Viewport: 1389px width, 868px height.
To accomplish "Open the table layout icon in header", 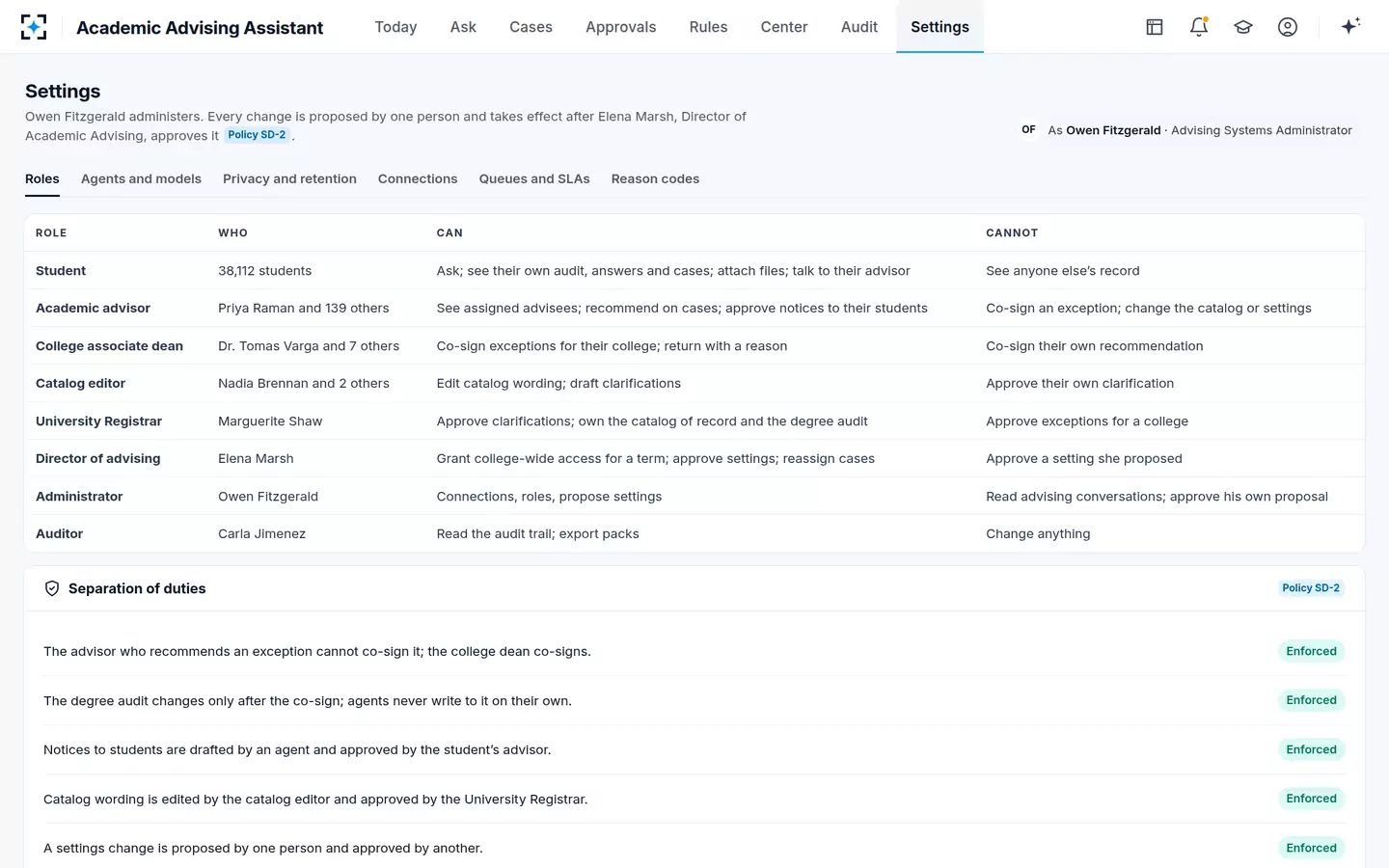I will click(x=1155, y=27).
